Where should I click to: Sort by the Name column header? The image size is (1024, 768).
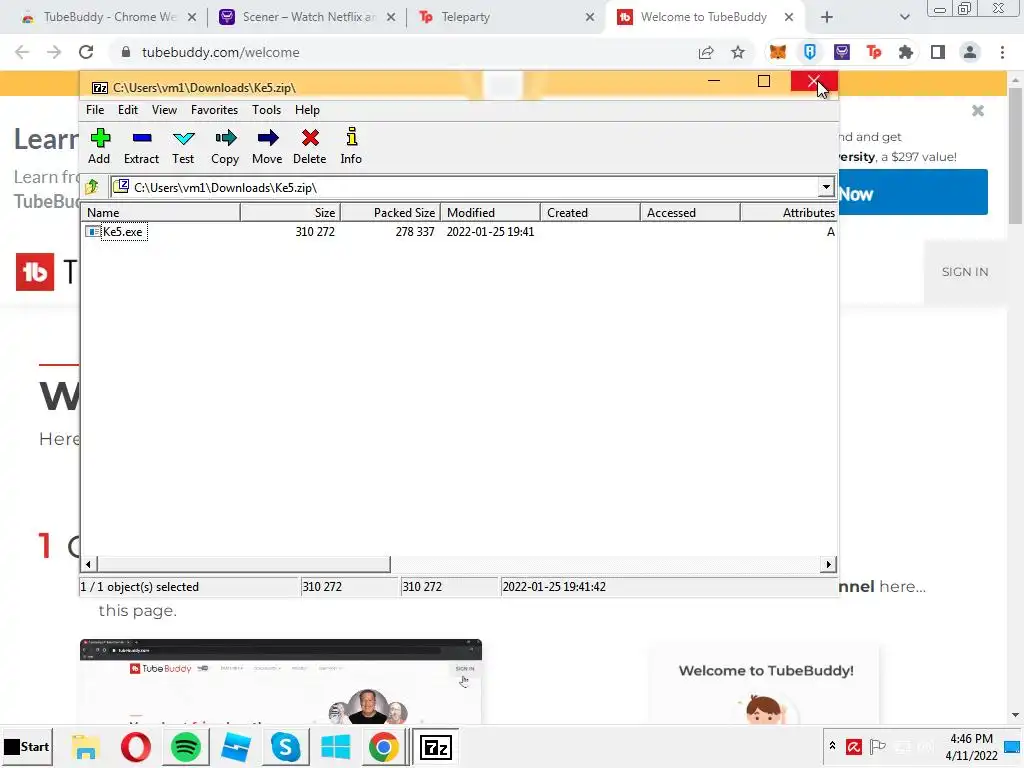pos(161,212)
